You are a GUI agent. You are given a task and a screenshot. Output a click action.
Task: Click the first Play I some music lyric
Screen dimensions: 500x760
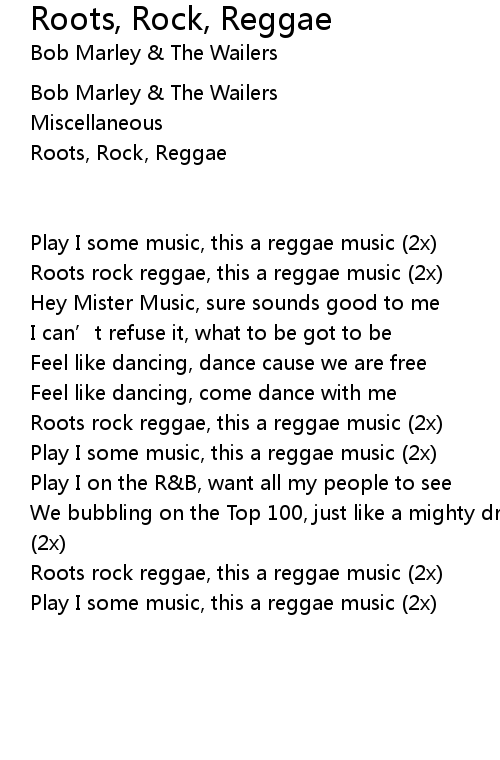tap(234, 243)
